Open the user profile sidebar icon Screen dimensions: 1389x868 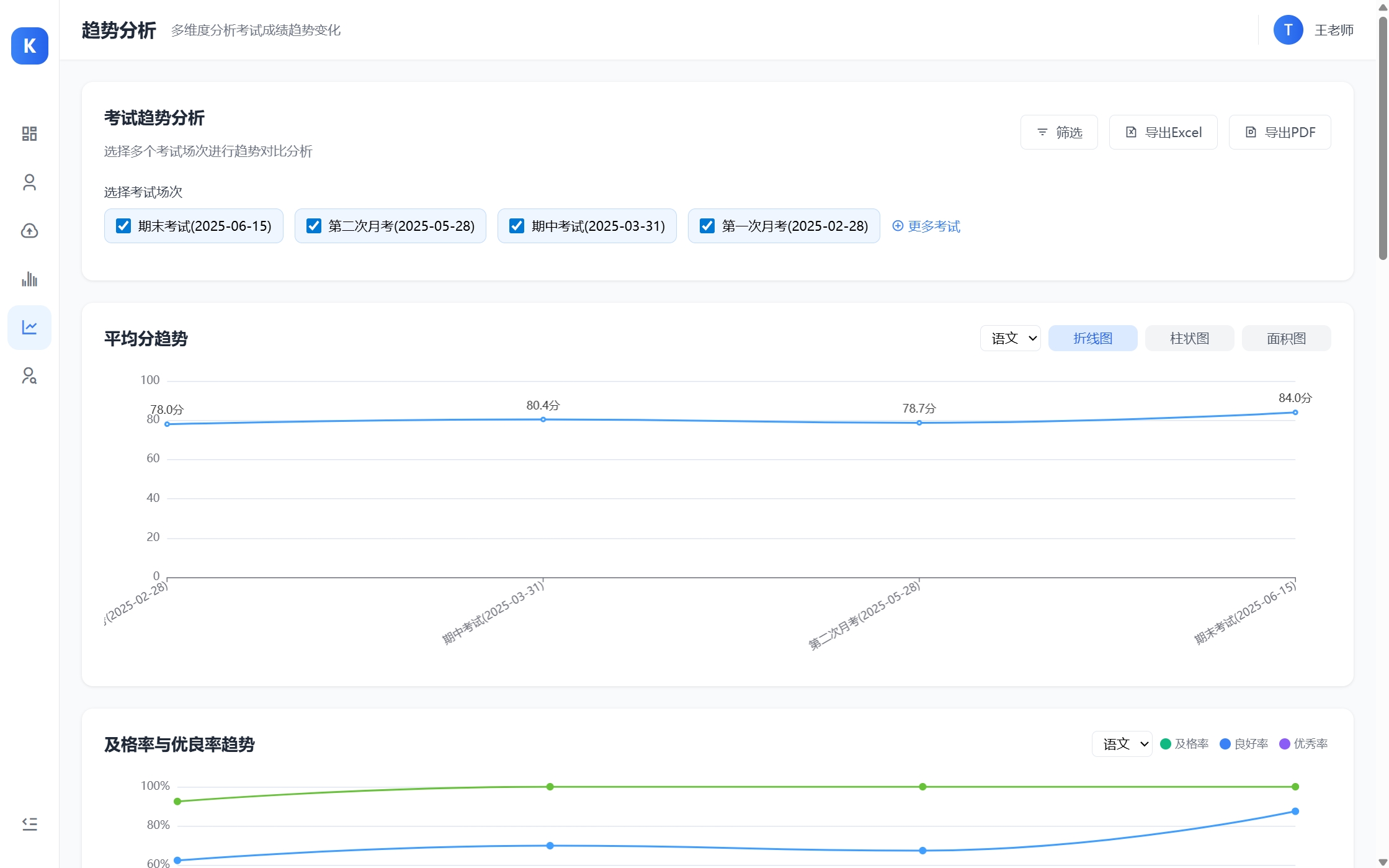click(x=29, y=182)
